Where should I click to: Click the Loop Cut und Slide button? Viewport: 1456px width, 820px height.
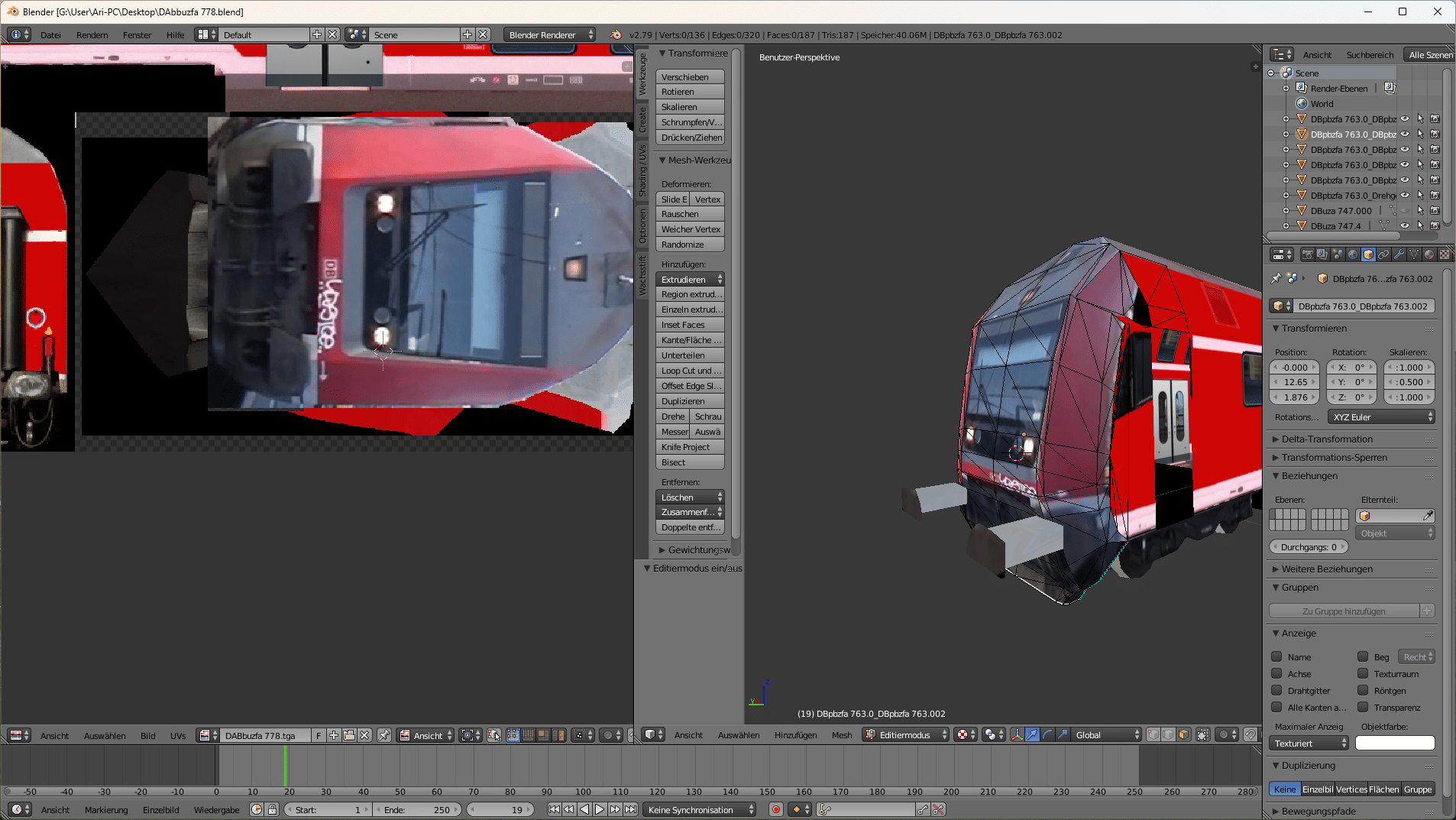[690, 371]
